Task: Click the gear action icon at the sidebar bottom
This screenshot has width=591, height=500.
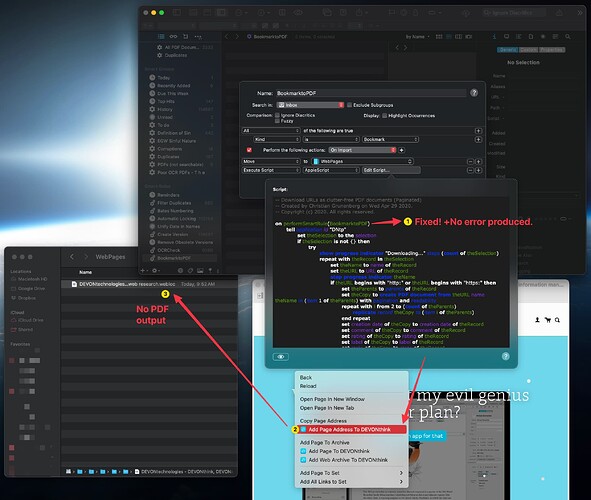Action: tap(154, 270)
